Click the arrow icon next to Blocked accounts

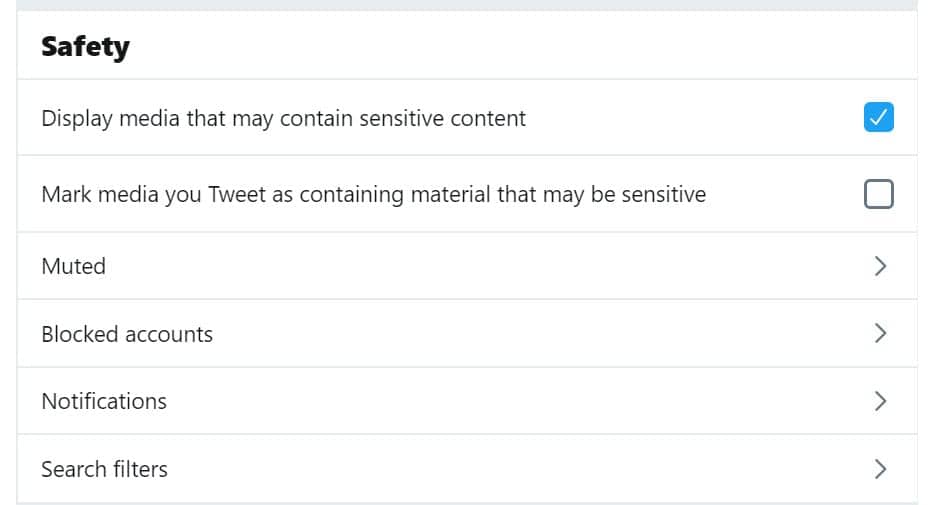coord(880,333)
